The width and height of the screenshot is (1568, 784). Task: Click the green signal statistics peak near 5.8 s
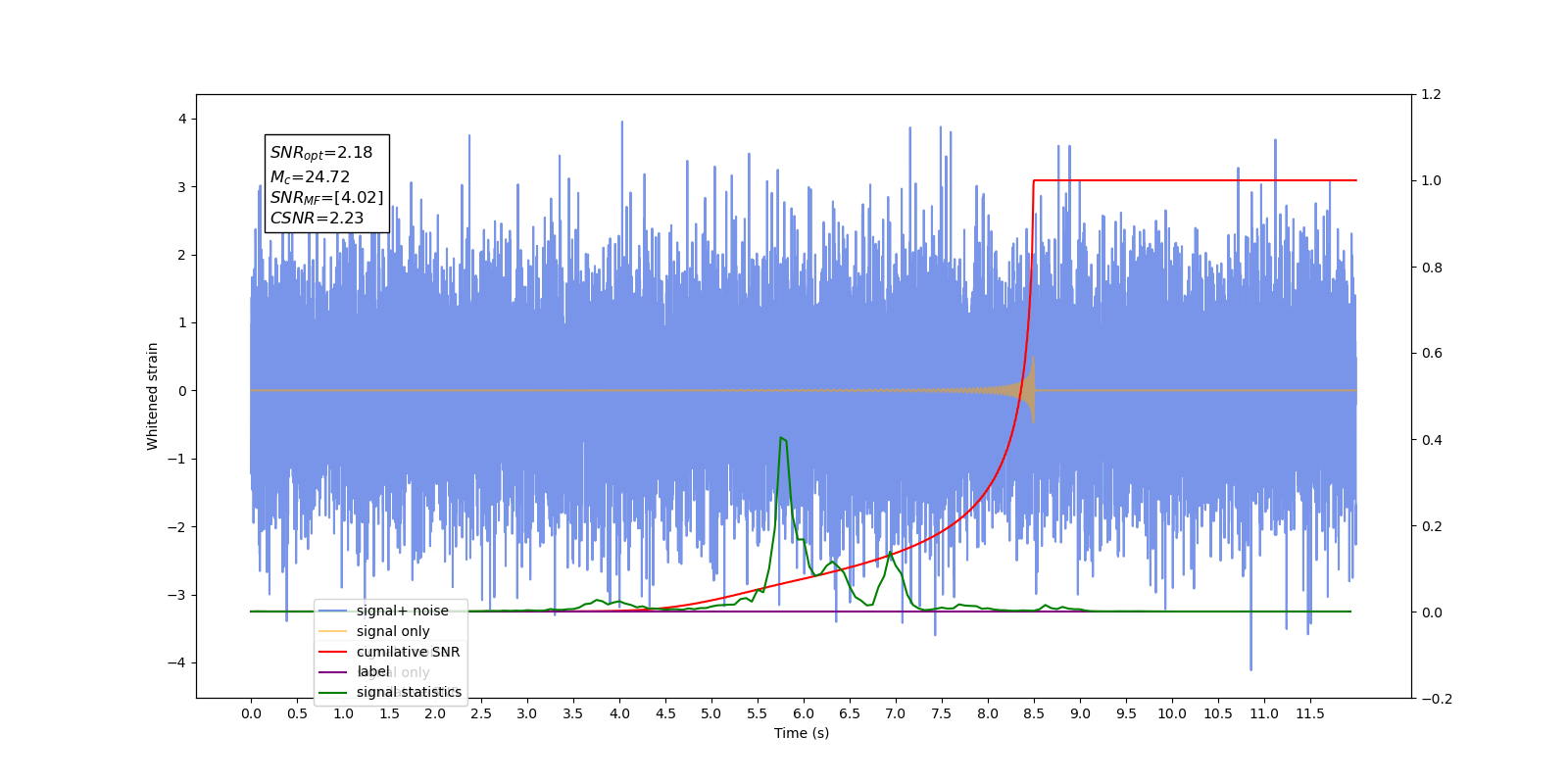click(782, 439)
